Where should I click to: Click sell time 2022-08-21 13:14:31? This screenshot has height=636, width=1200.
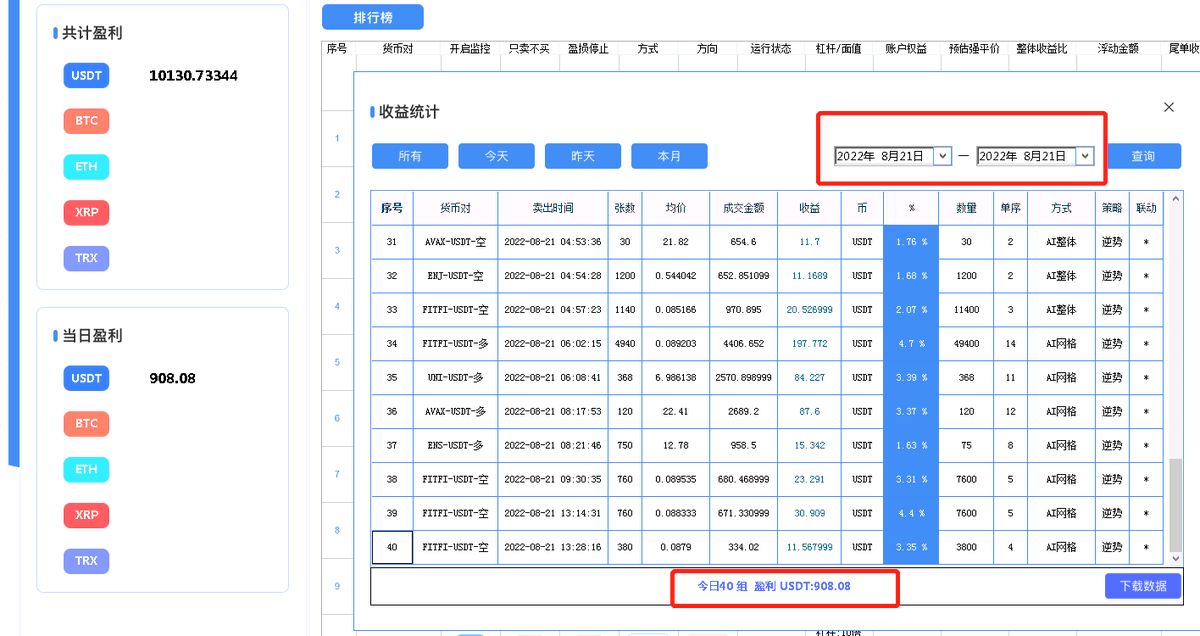553,514
